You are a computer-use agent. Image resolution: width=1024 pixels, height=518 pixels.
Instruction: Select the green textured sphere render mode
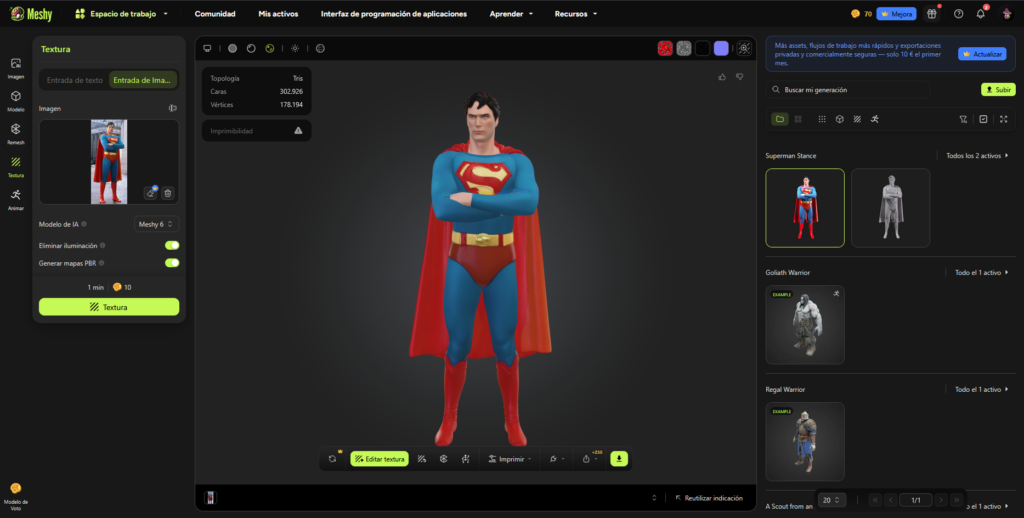270,48
